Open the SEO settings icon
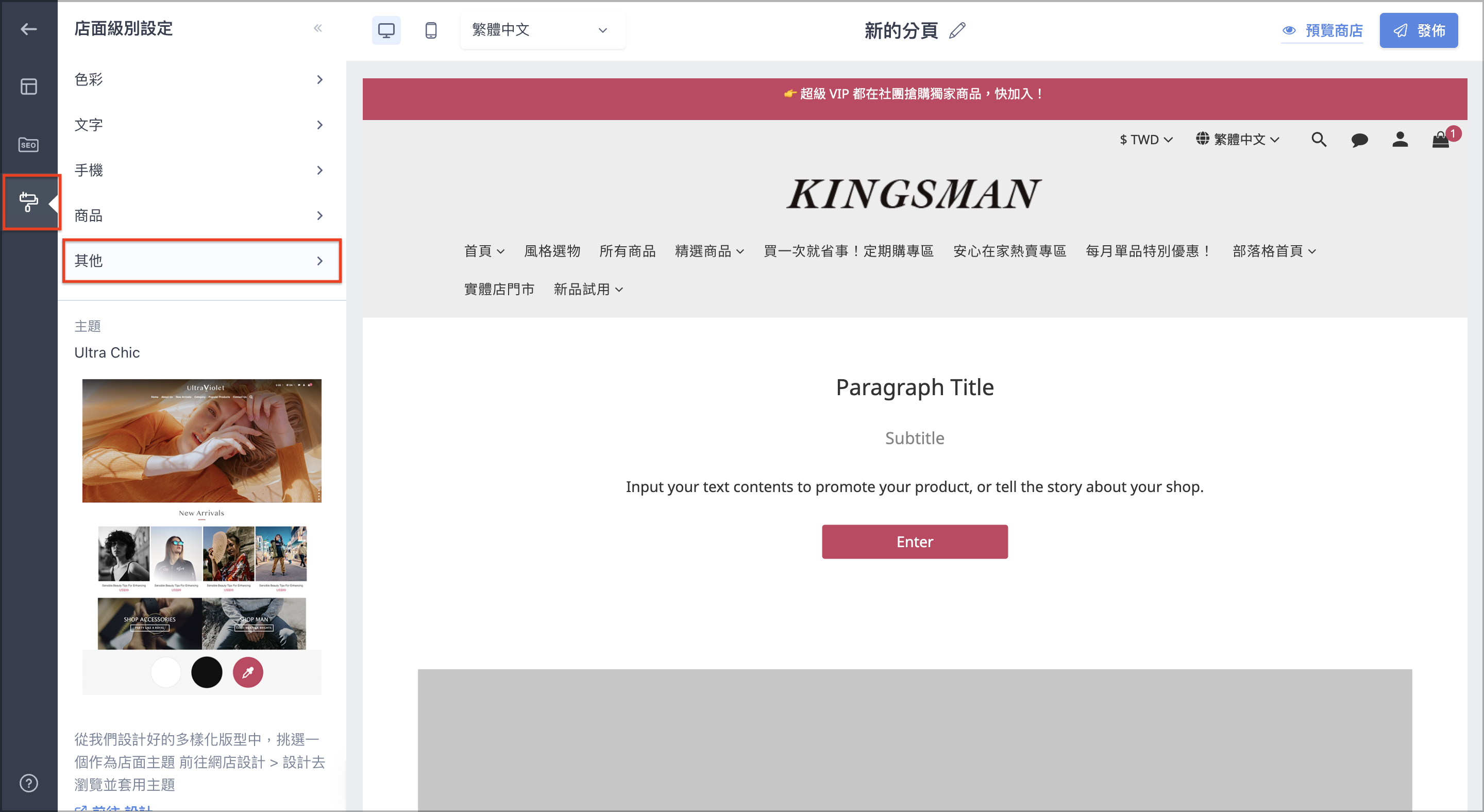 (28, 145)
